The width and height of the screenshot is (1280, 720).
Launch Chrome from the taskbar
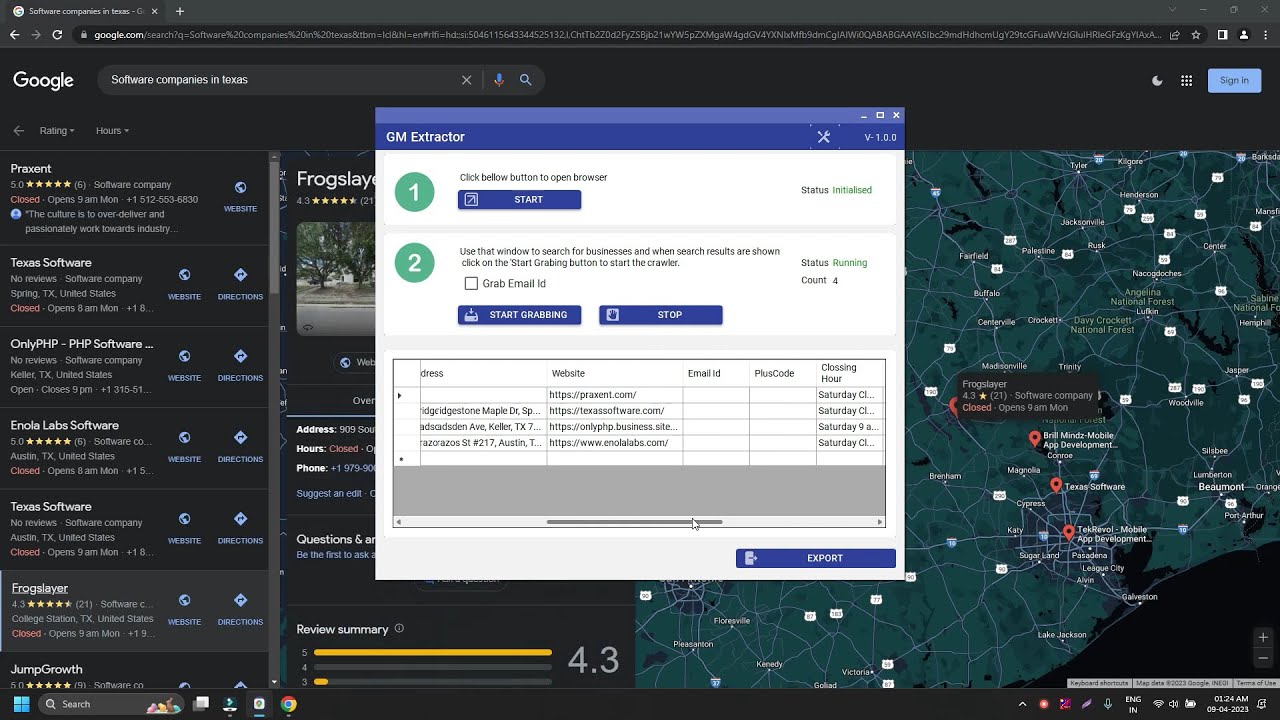pos(289,704)
